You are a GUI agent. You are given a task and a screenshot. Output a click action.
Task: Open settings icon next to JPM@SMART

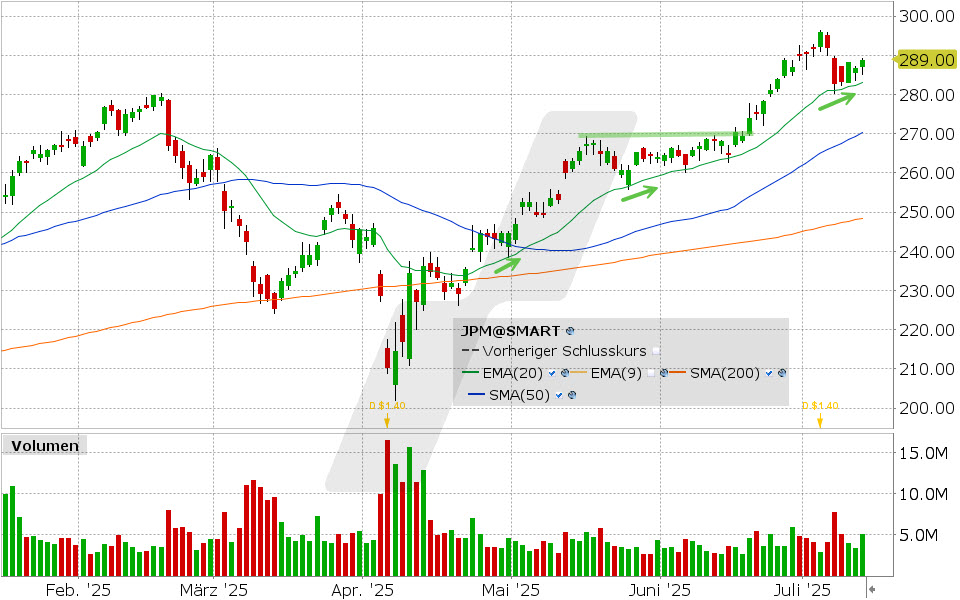pos(570,331)
